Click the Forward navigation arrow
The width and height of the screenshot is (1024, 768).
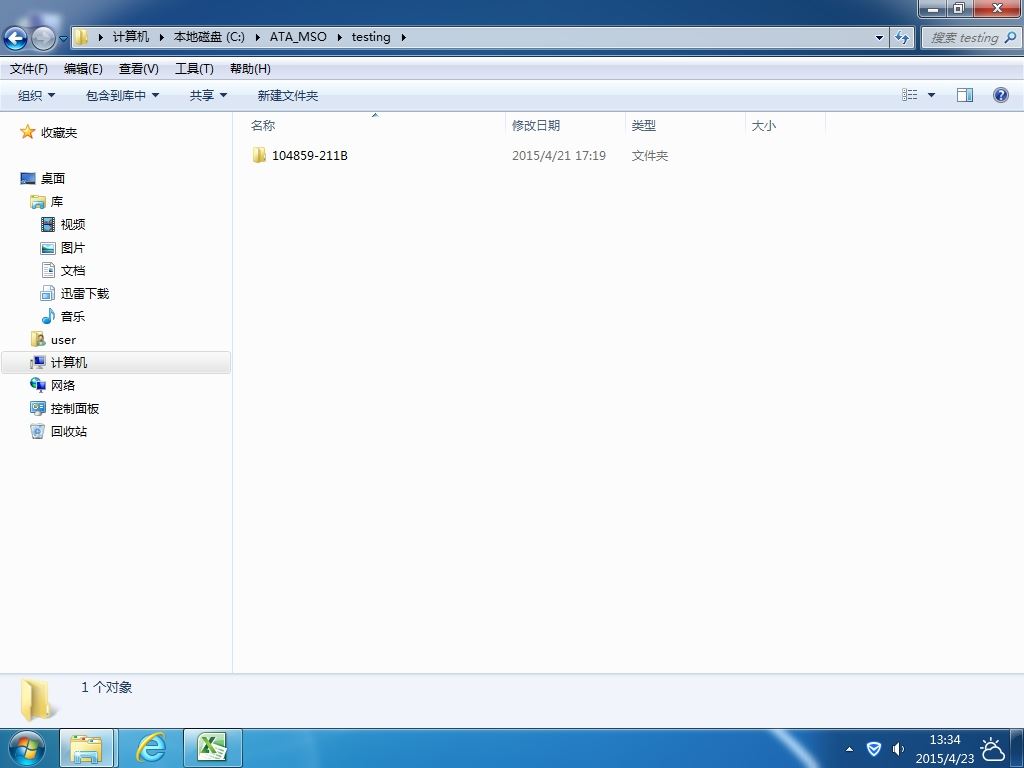tap(43, 39)
